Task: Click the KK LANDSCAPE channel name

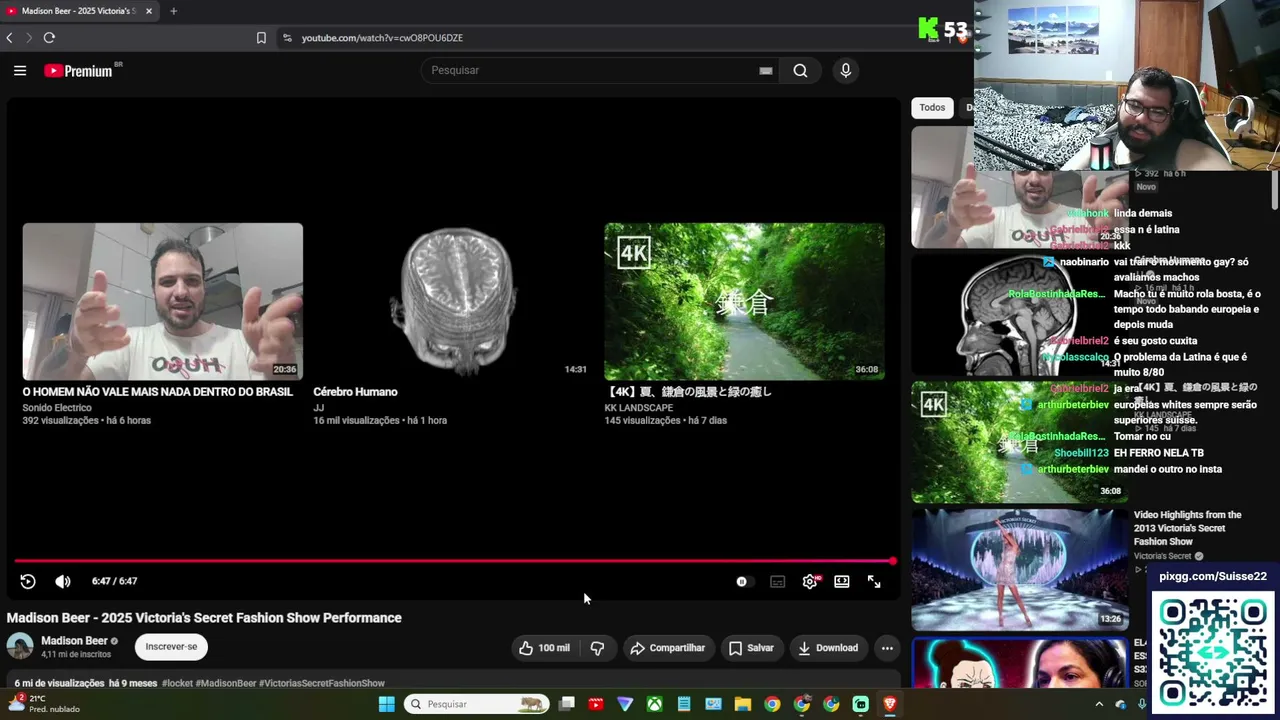Action: coord(638,408)
